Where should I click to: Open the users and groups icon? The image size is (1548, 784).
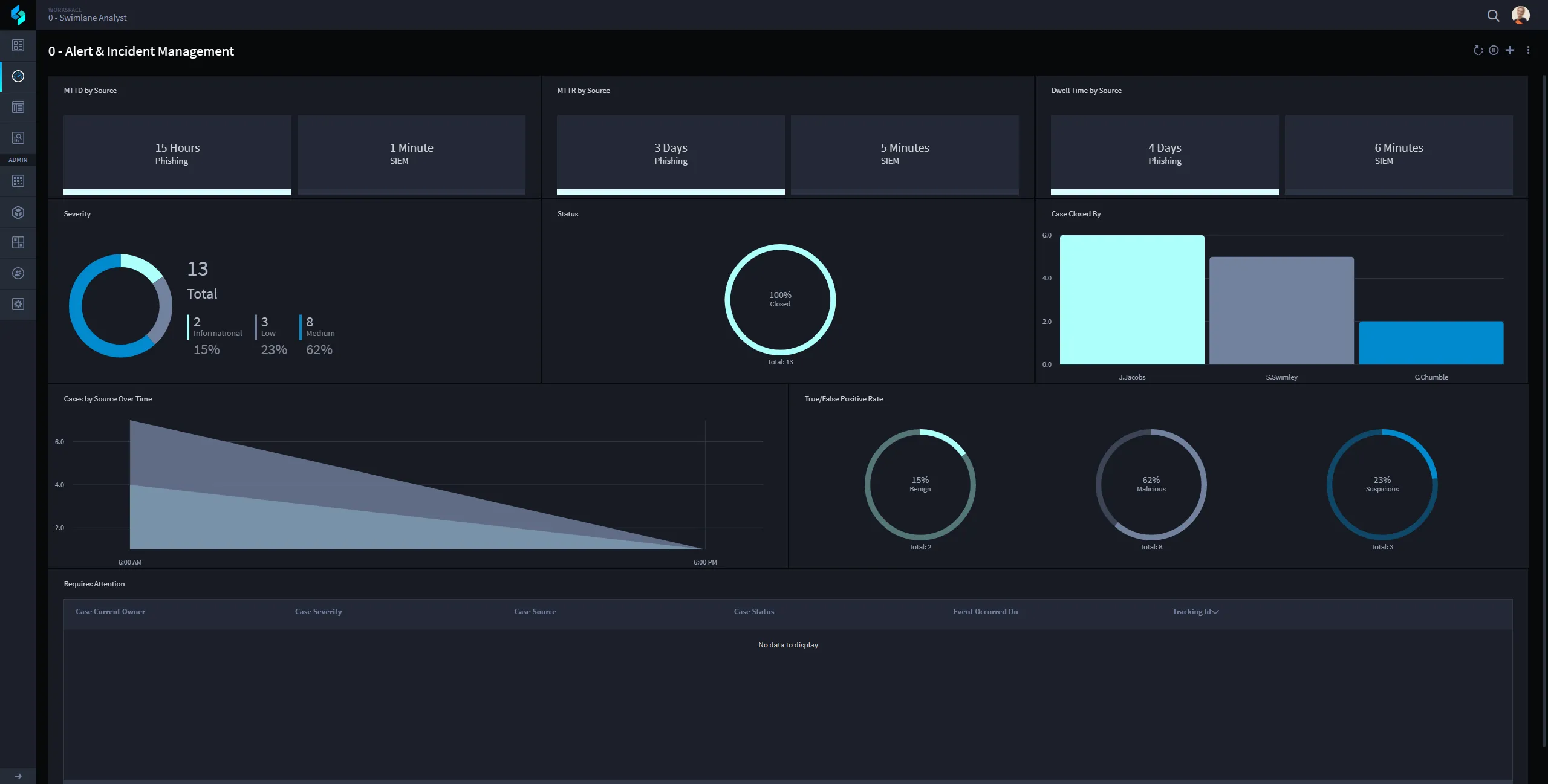click(x=18, y=273)
